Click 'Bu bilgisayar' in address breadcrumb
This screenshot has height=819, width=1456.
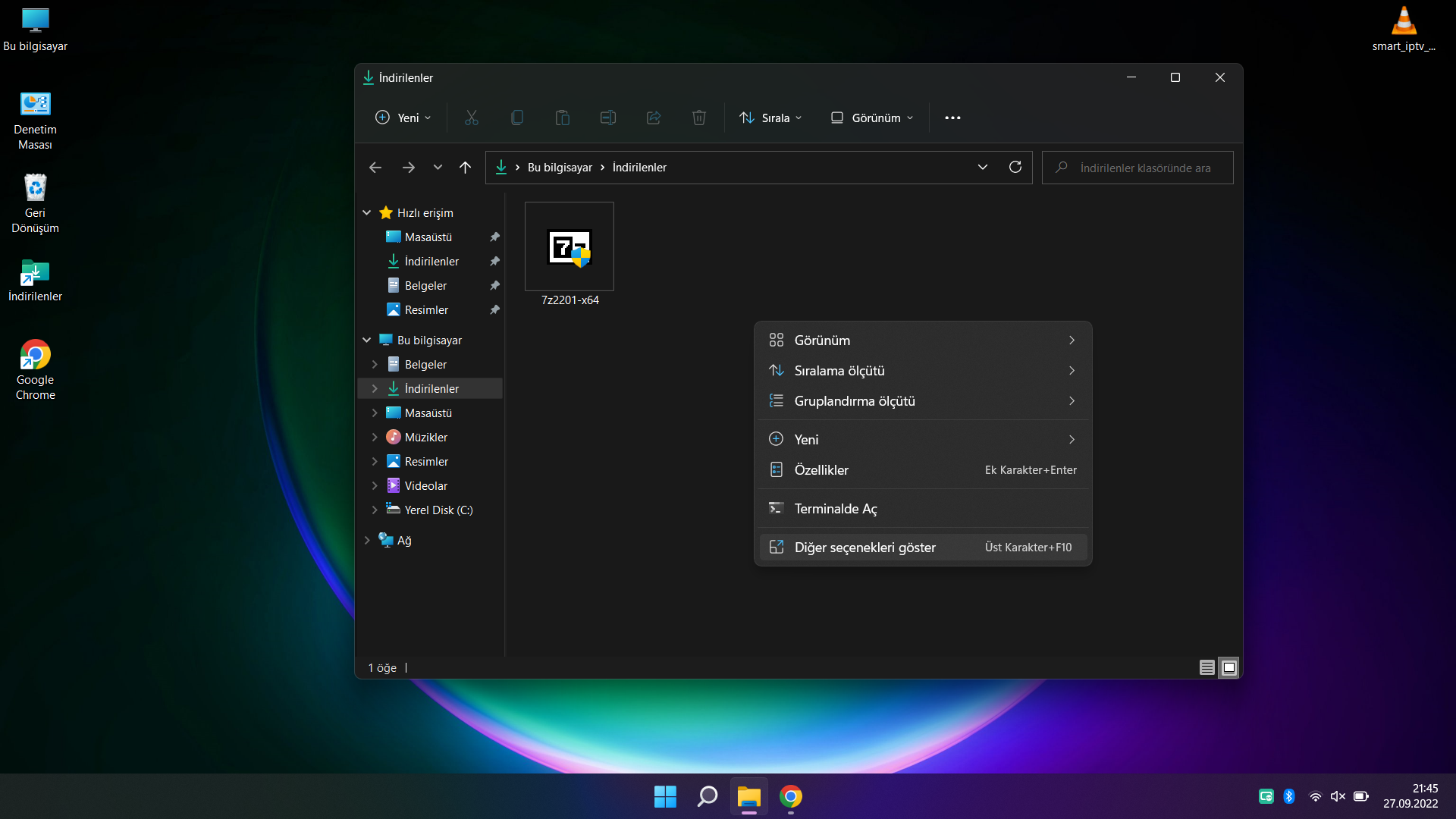tap(560, 167)
